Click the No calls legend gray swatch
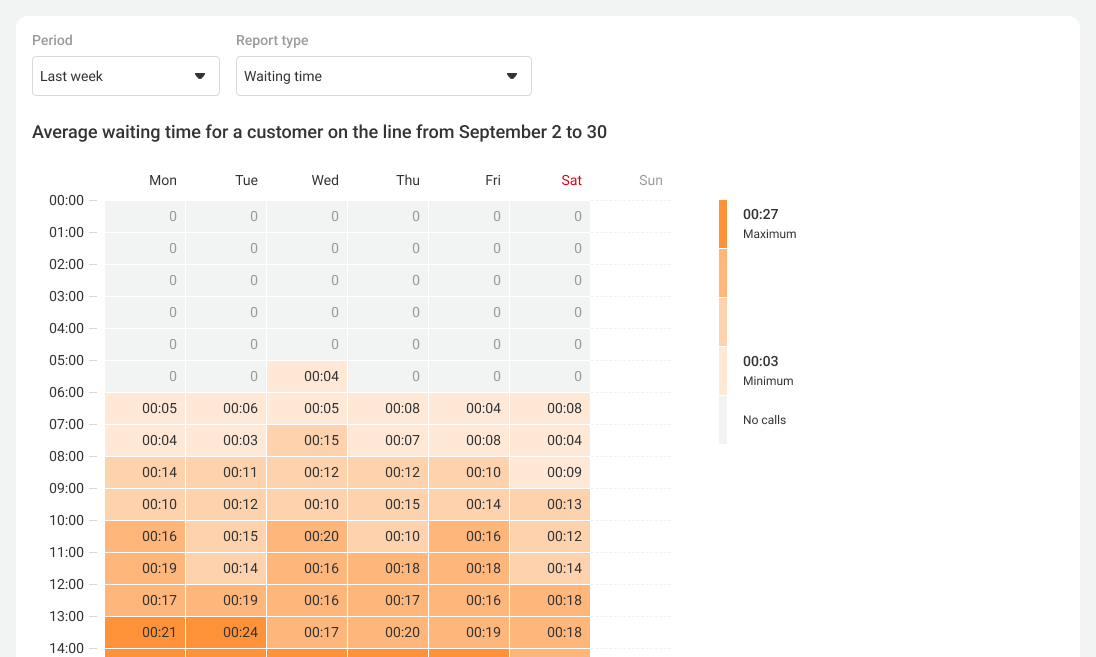 point(723,420)
